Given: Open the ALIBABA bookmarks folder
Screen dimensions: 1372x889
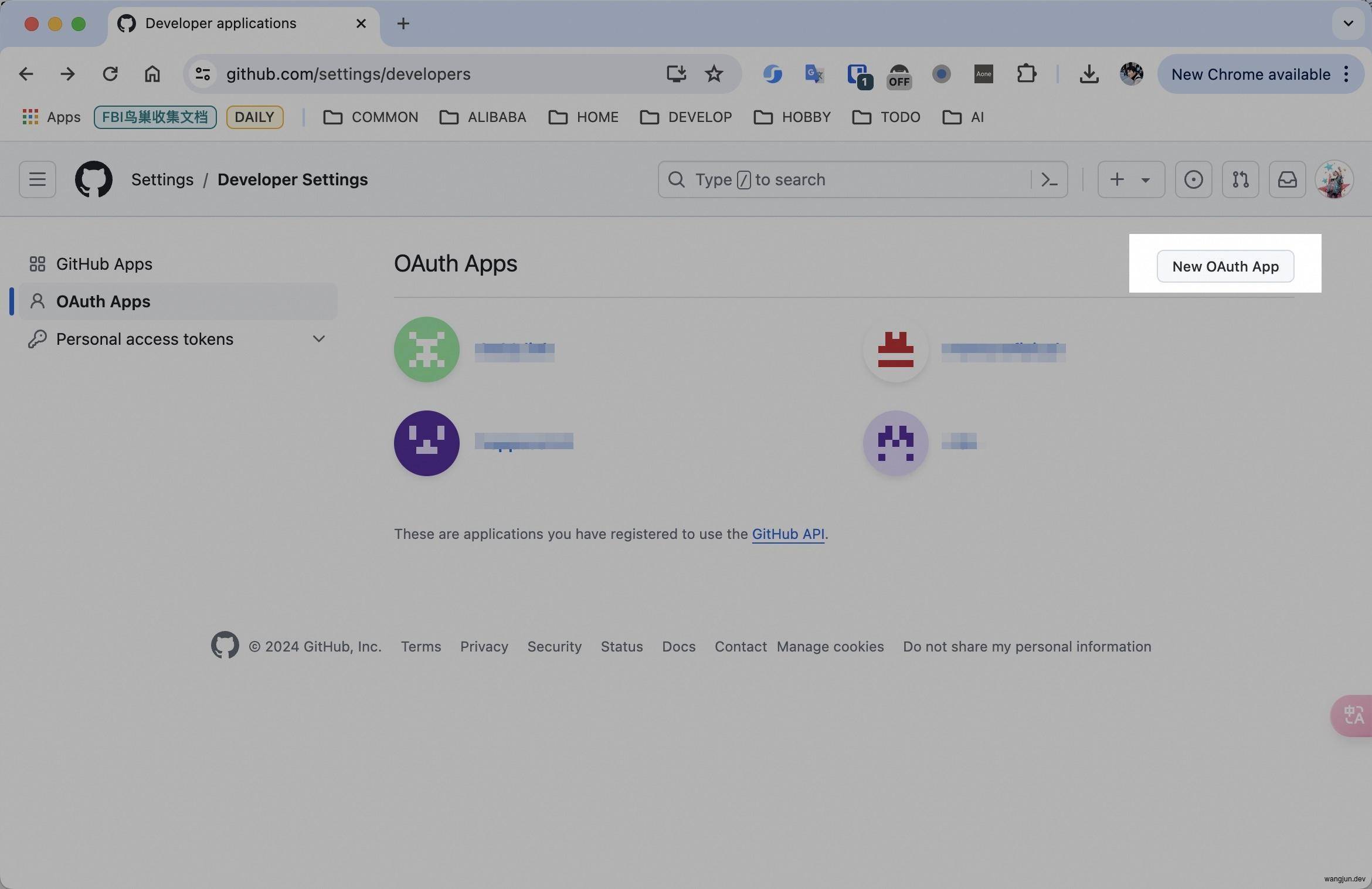Looking at the screenshot, I should (483, 117).
